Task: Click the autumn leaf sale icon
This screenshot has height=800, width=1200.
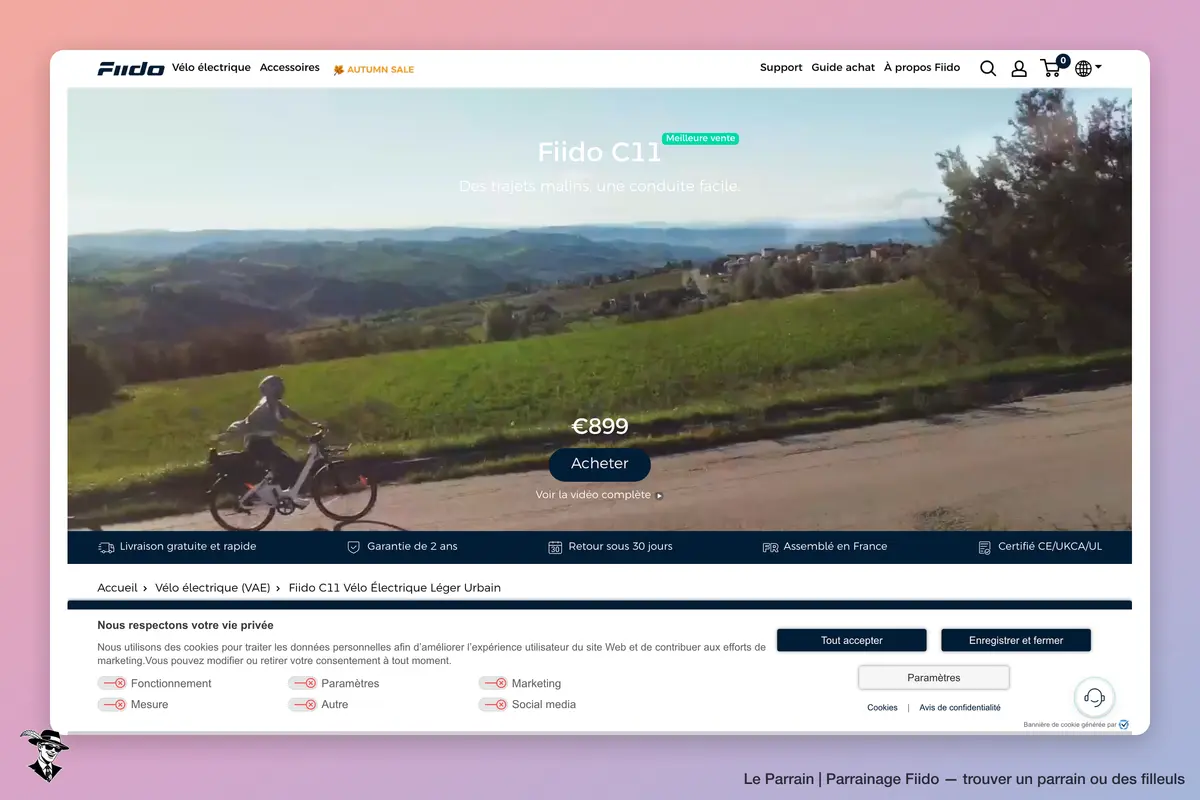Action: [x=339, y=69]
